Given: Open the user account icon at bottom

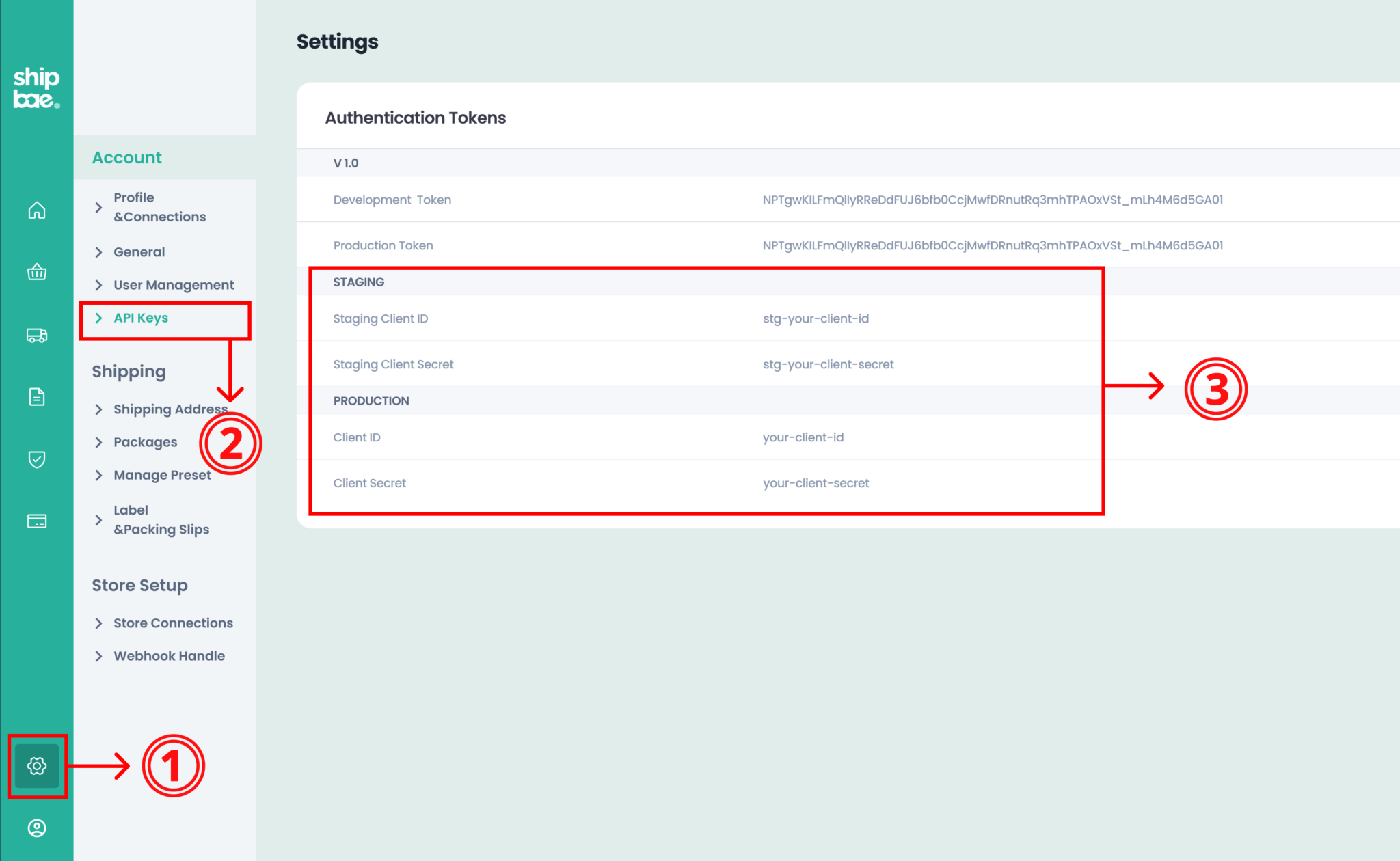Looking at the screenshot, I should pos(37,828).
